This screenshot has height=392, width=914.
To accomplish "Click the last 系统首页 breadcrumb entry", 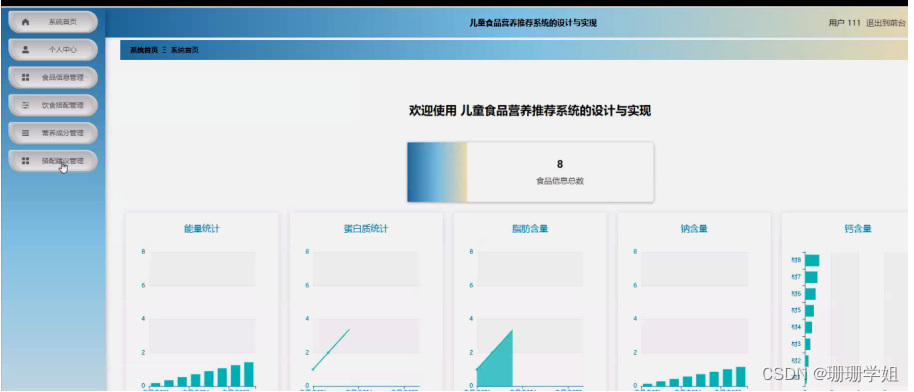I will [185, 50].
